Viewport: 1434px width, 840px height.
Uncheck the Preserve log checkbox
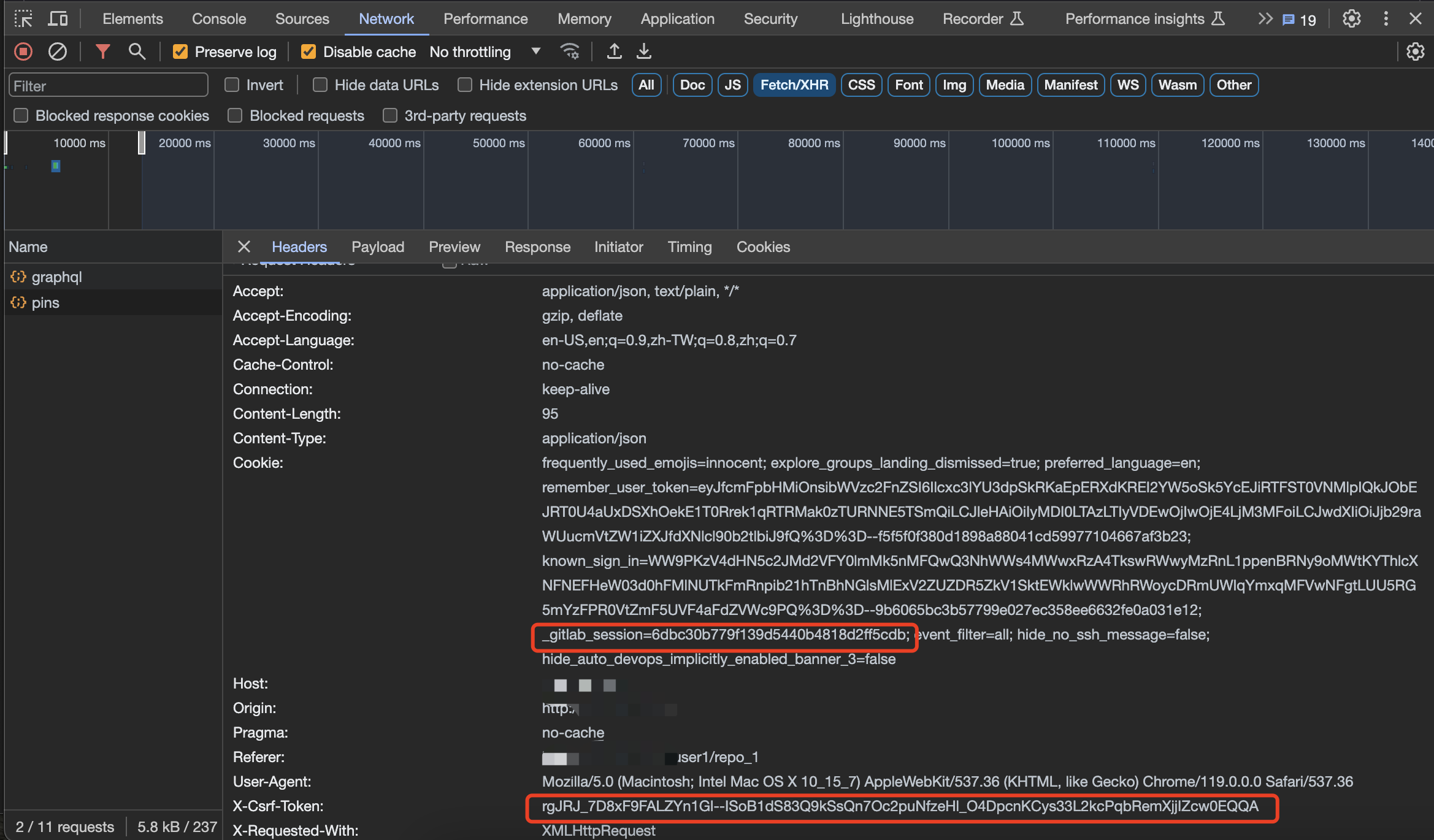coord(180,52)
